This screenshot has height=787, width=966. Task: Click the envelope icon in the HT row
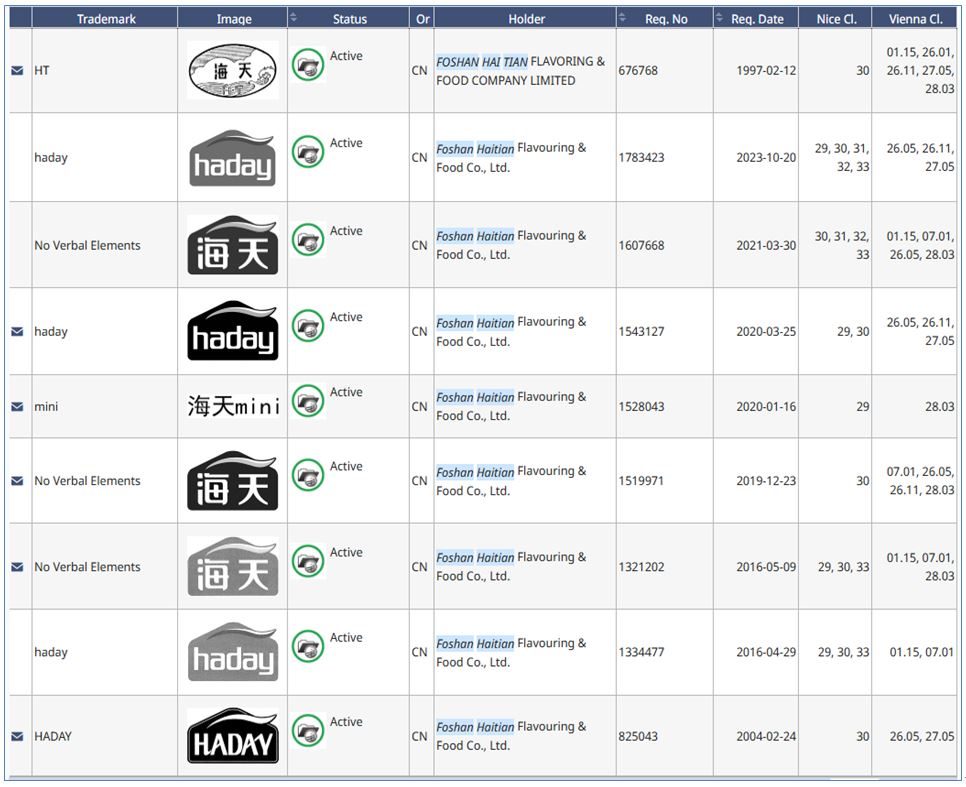coord(17,71)
